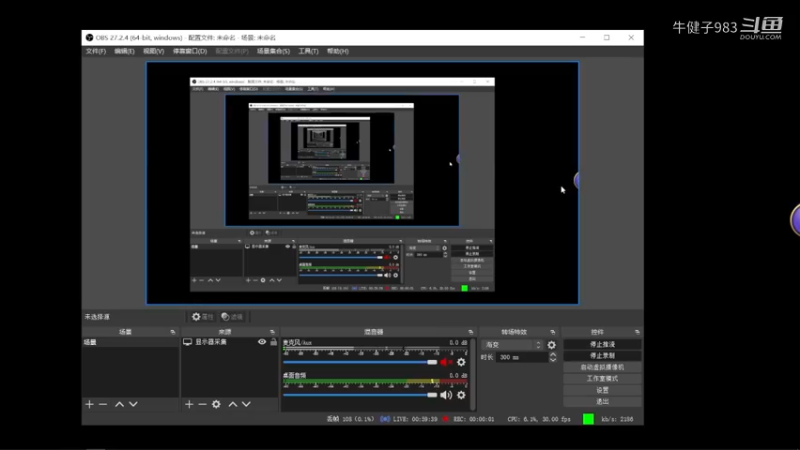Click the 停止录制 button

(x=602, y=356)
